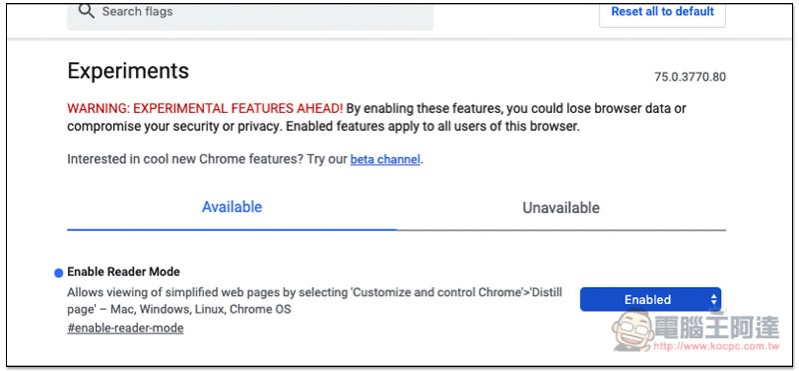
Task: Click the Experiments page heading
Action: (x=128, y=70)
